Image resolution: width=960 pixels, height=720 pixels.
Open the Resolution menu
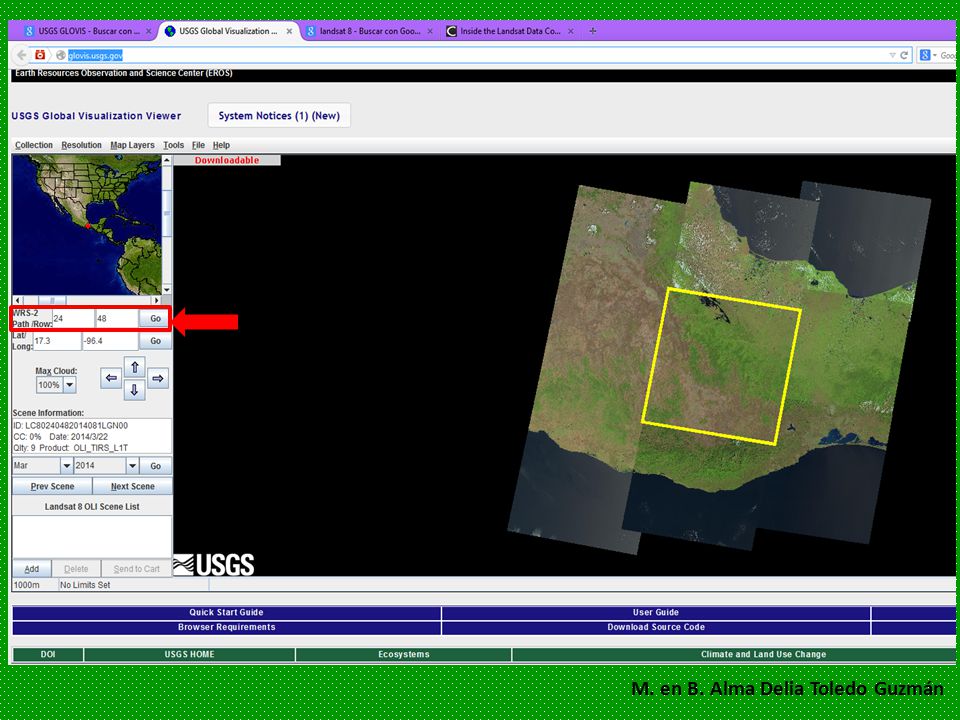81,145
